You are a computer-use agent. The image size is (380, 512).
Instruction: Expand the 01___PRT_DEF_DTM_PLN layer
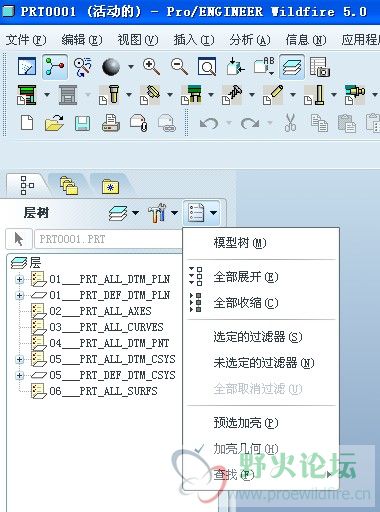click(19, 295)
